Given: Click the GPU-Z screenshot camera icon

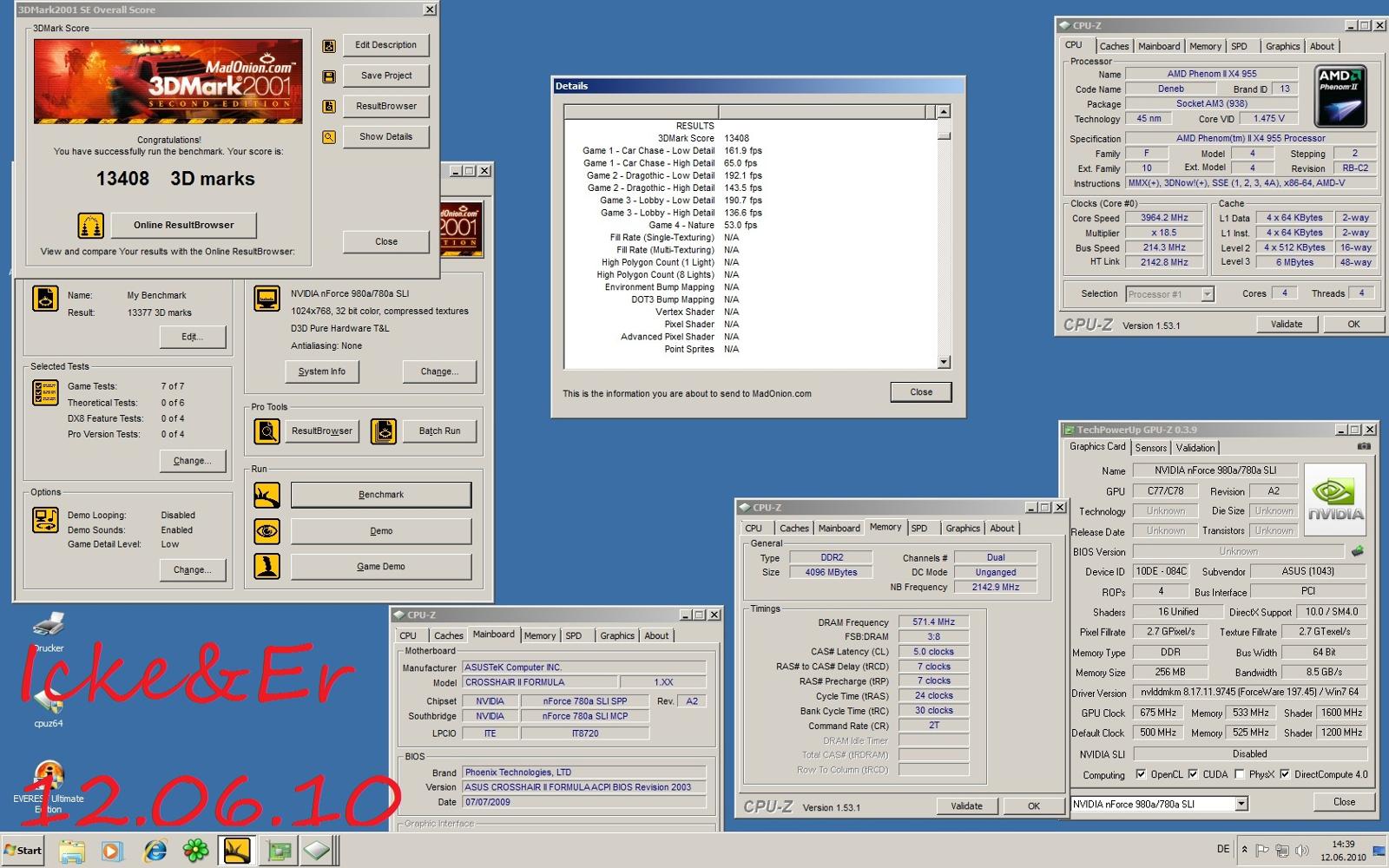Looking at the screenshot, I should click(1364, 446).
